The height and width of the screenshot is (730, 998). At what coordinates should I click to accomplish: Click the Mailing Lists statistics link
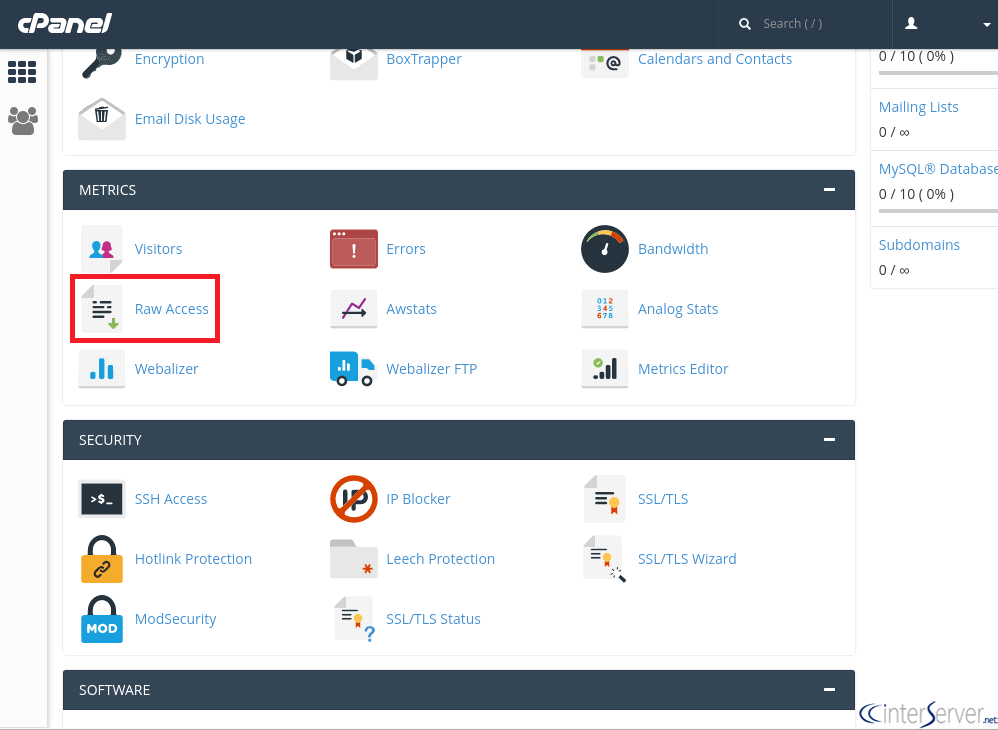(x=918, y=107)
